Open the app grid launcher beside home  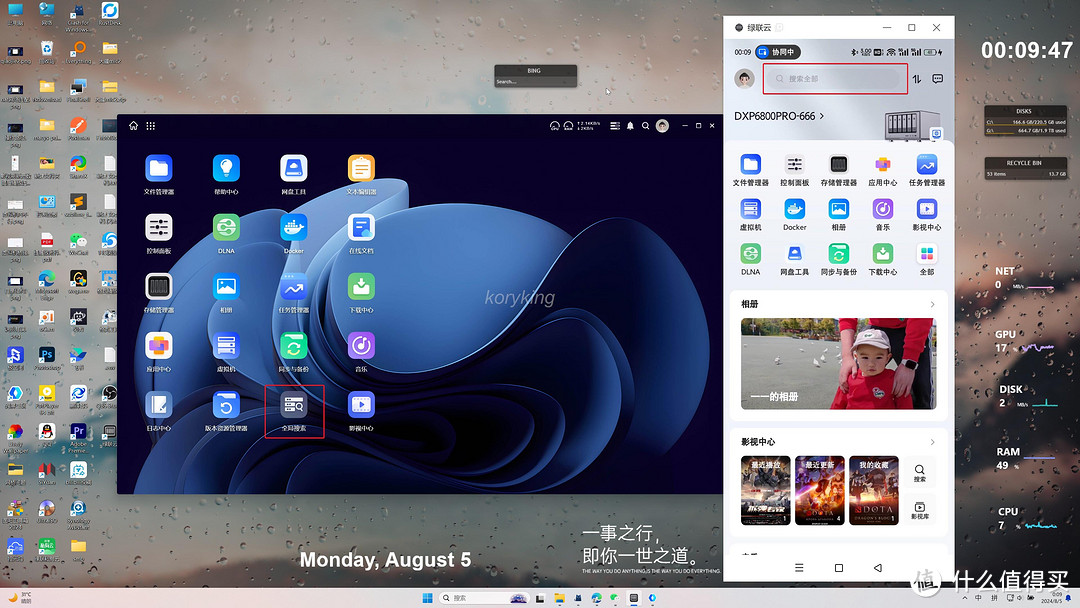[x=151, y=126]
